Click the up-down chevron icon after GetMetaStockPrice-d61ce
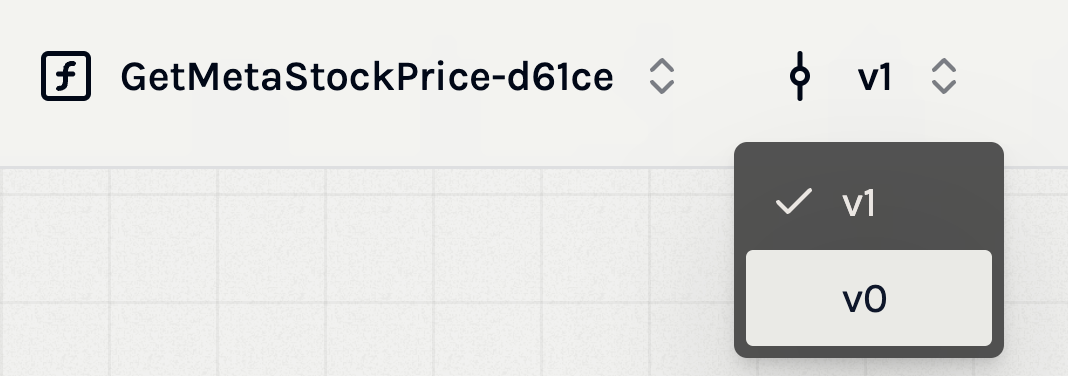This screenshot has height=376, width=1068. click(x=661, y=76)
